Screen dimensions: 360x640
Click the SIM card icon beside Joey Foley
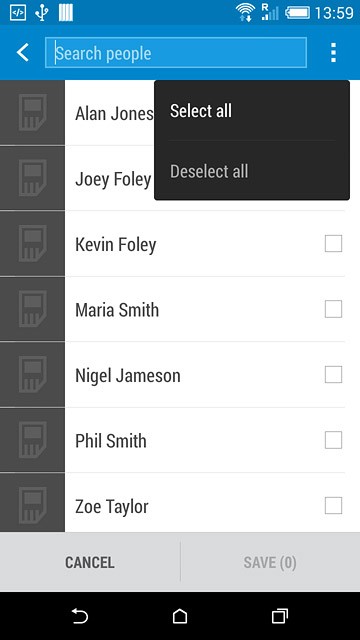32,178
